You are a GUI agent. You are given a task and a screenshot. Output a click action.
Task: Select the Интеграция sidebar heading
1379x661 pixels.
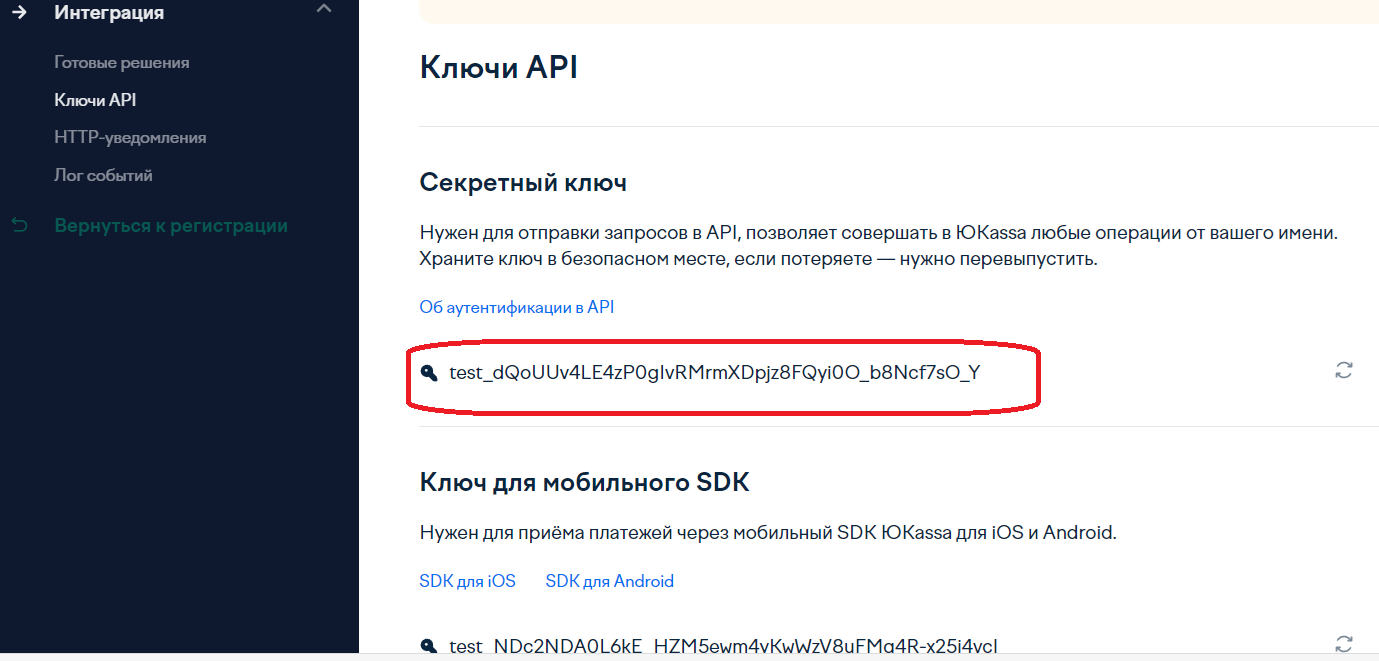tap(109, 13)
